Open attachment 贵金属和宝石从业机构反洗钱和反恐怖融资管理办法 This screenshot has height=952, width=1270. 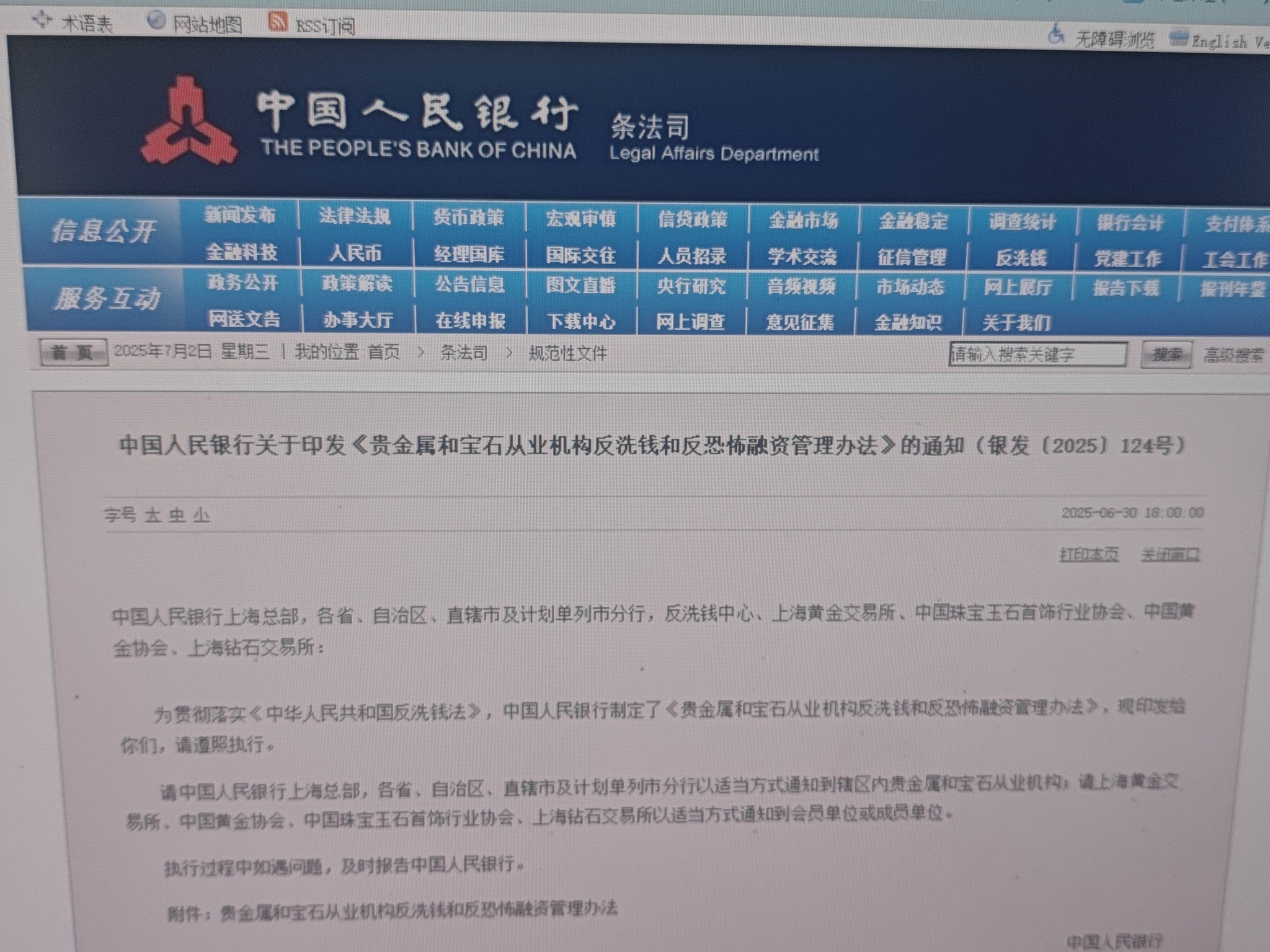(x=419, y=909)
